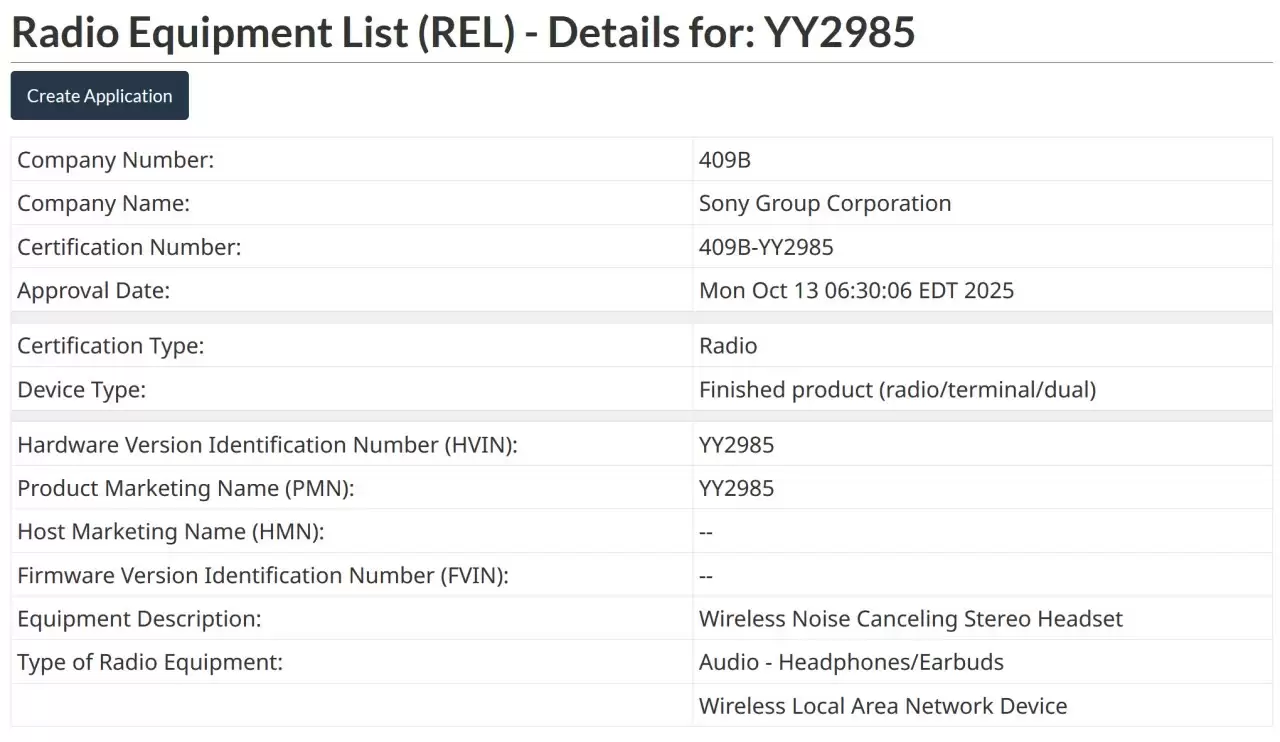
Task: Select the HVIN value YY2985
Action: (736, 445)
